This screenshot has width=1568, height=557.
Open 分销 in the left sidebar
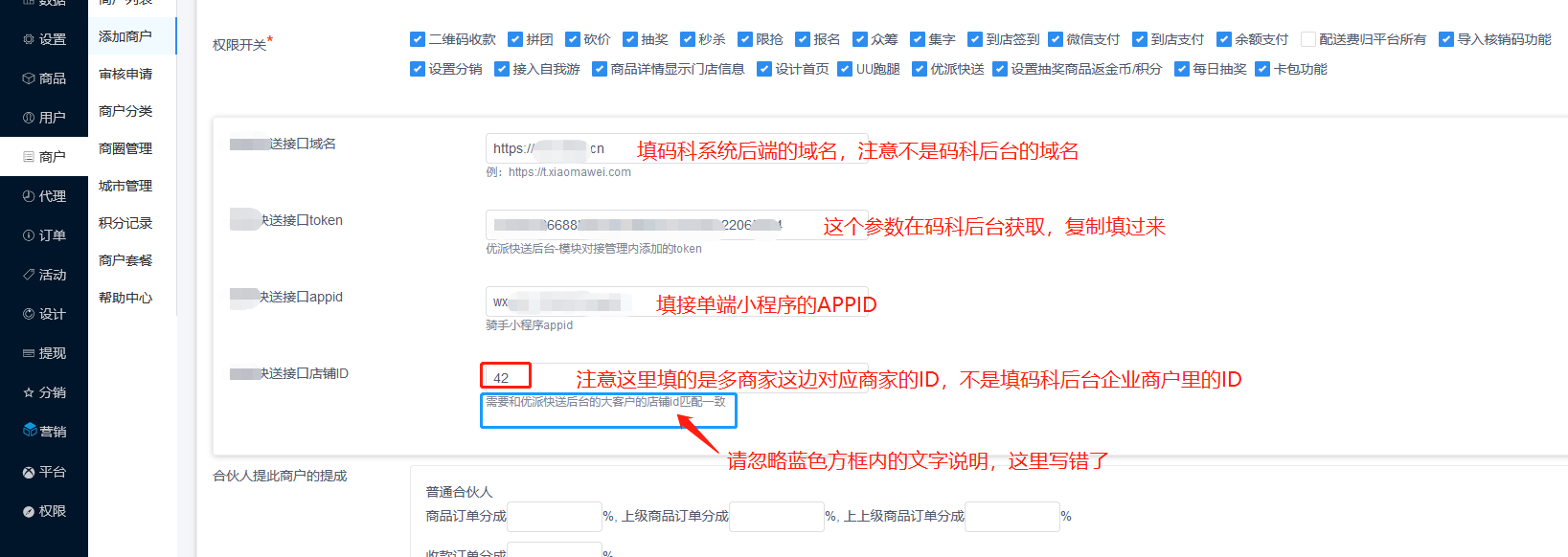pyautogui.click(x=44, y=392)
